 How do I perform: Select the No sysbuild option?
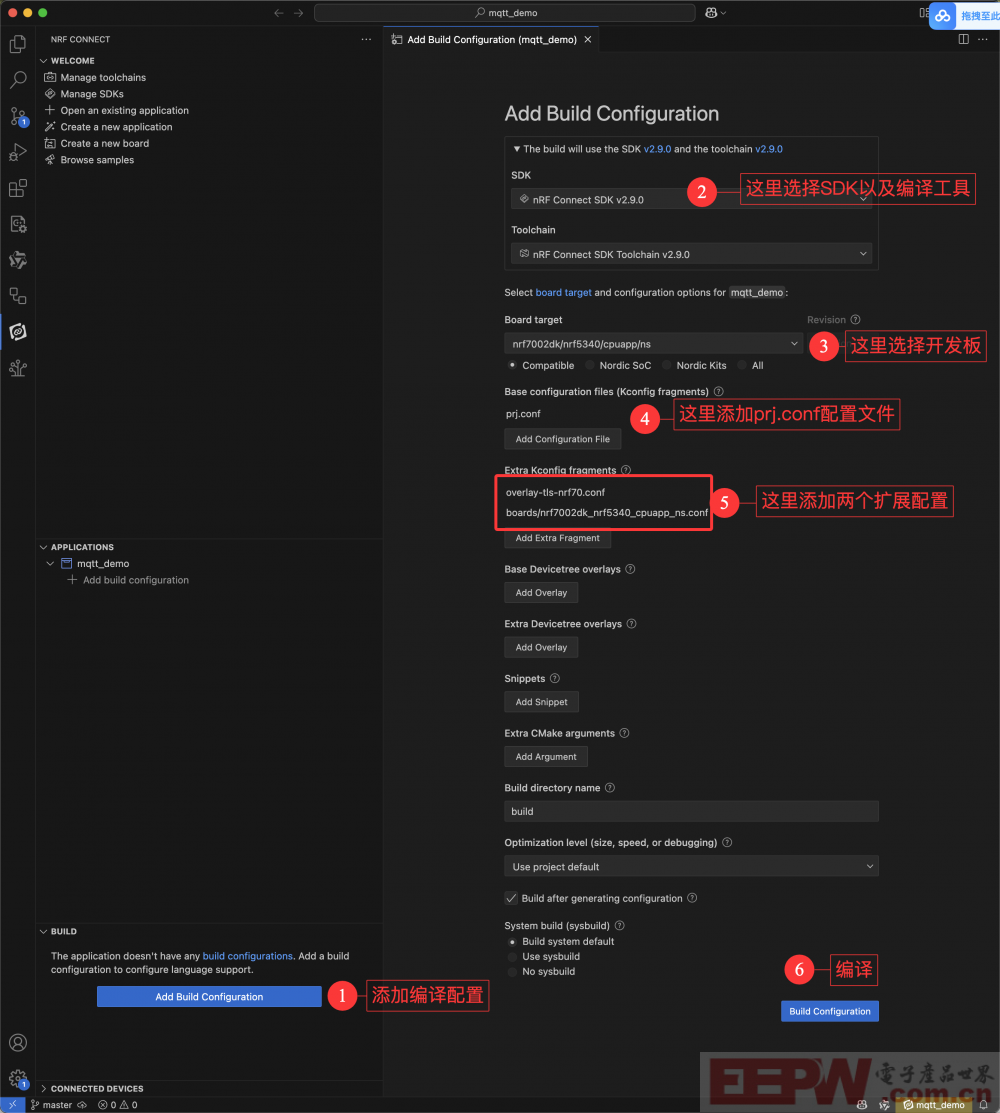click(512, 971)
